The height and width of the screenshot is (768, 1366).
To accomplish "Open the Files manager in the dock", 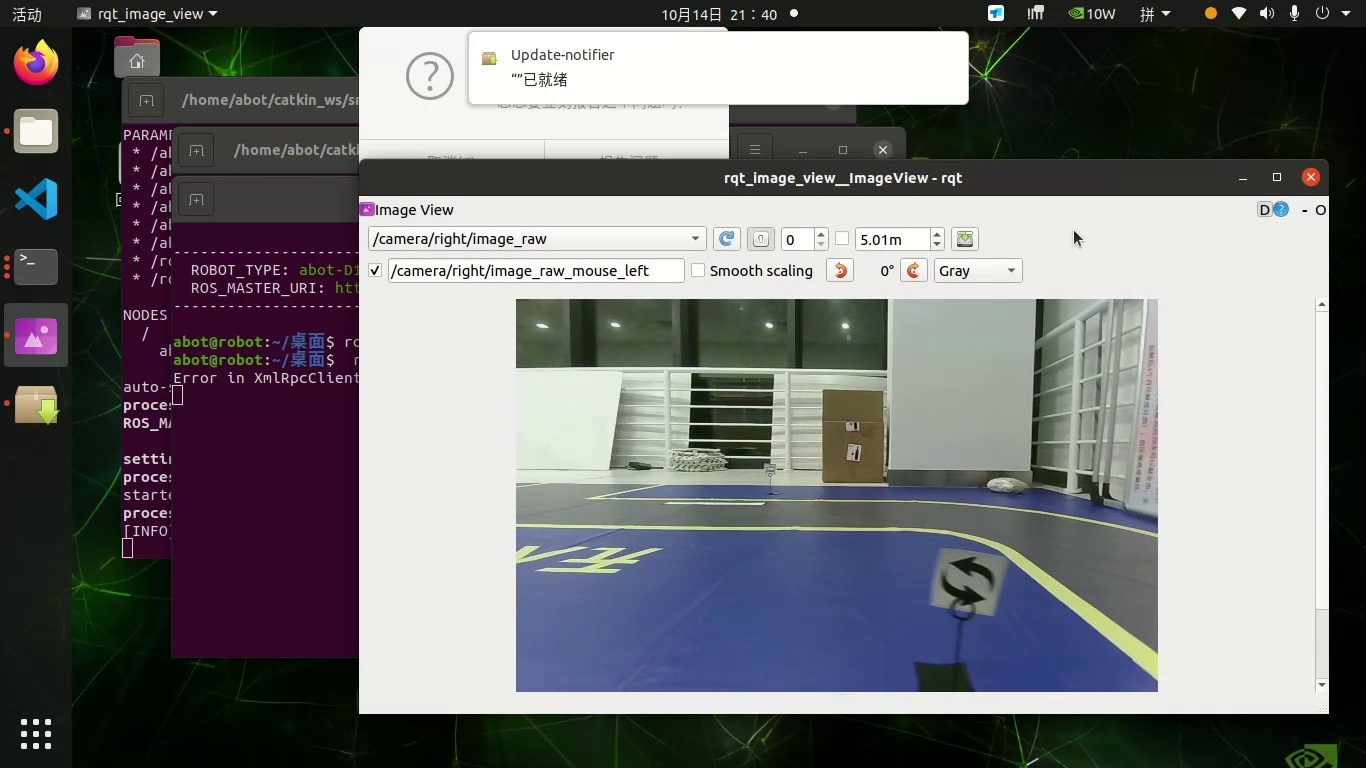I will click(36, 131).
